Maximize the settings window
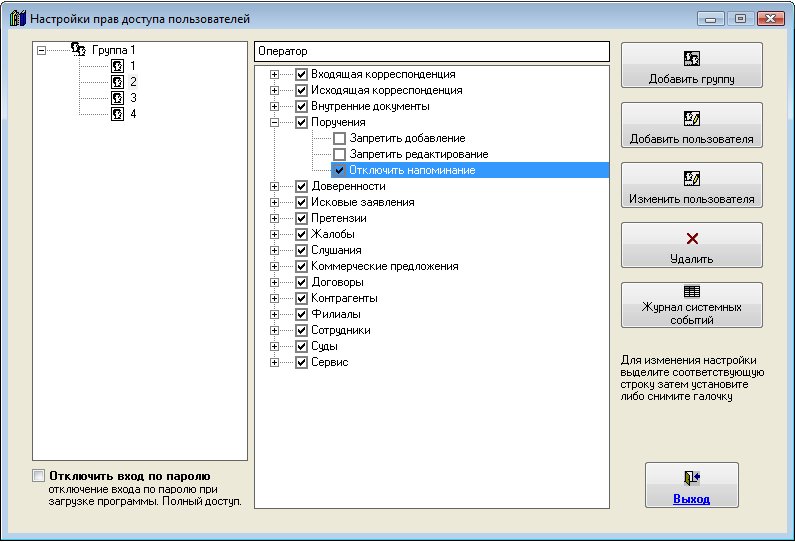795x542 pixels. (740, 19)
